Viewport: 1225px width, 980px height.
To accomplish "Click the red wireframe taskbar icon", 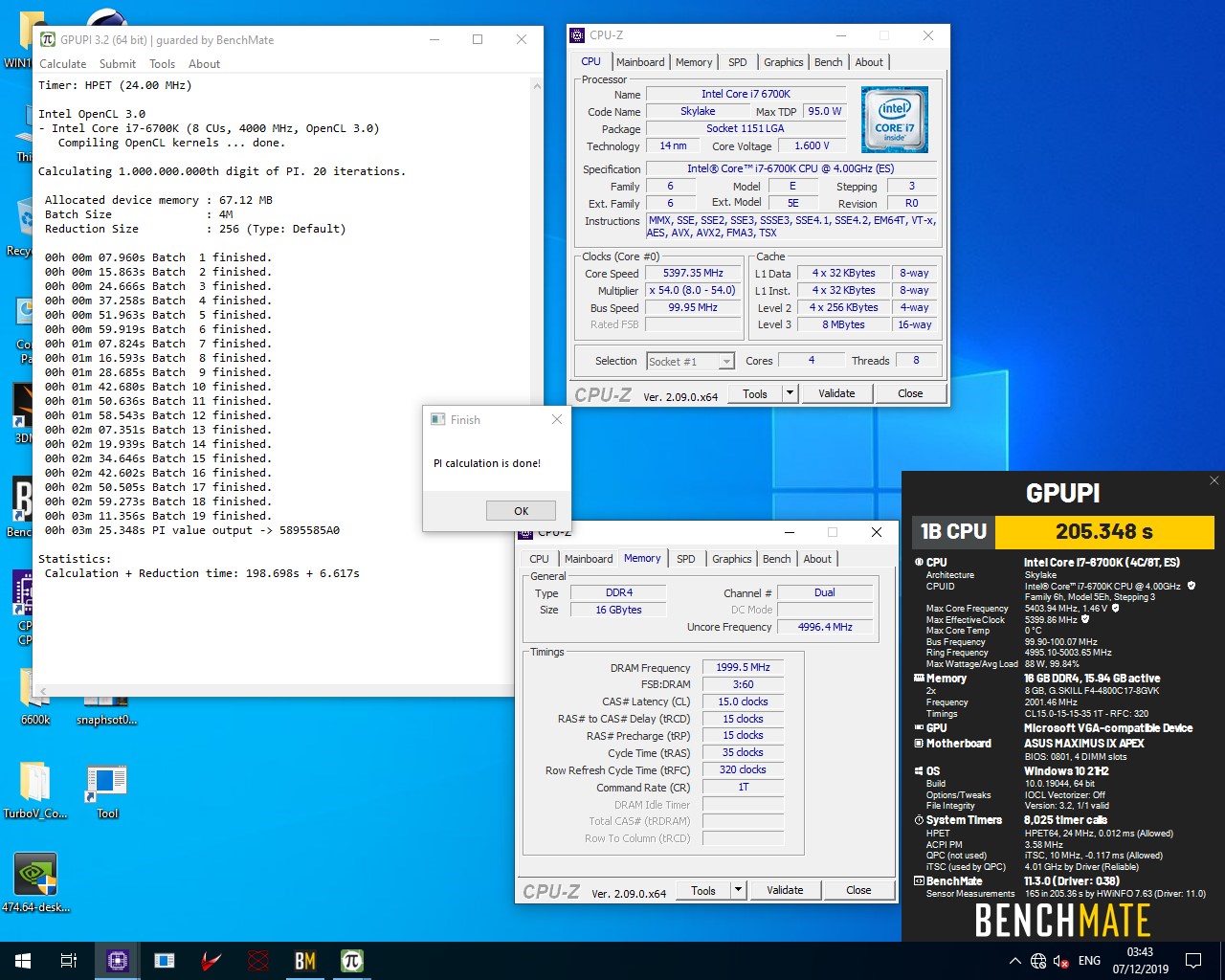I will coord(258,960).
